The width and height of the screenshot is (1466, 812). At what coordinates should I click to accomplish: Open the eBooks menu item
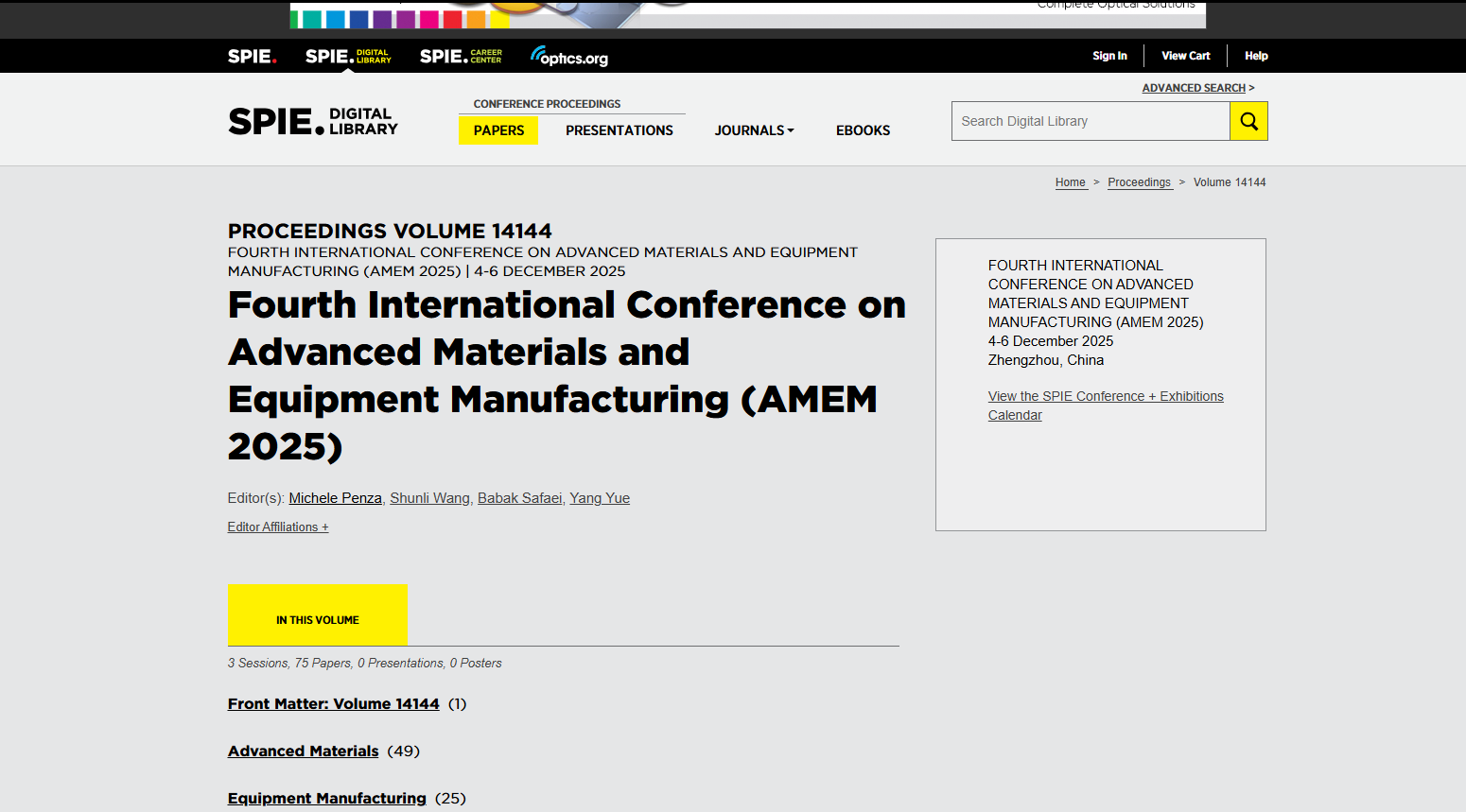click(863, 130)
